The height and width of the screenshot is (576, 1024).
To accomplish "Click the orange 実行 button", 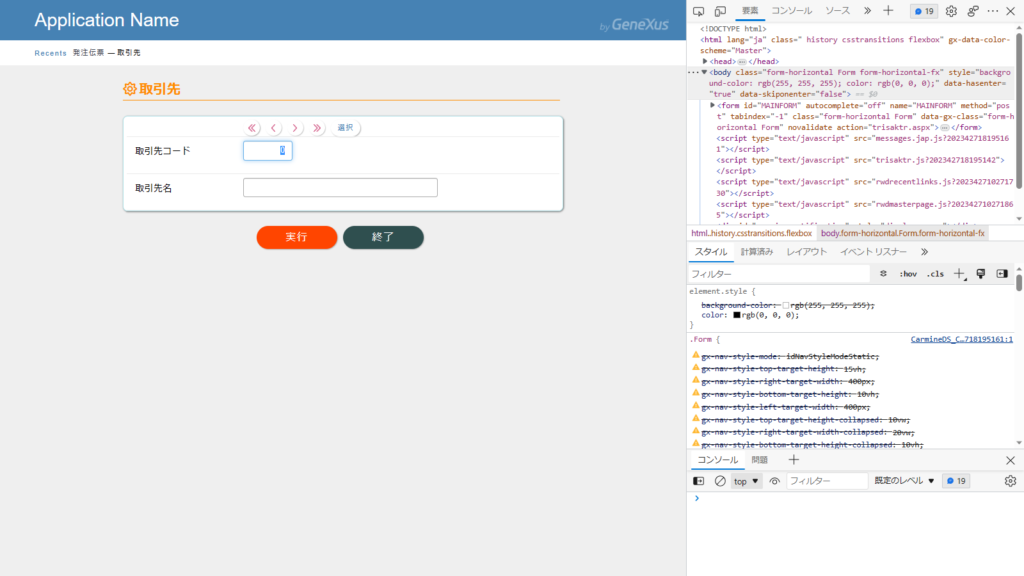I will pos(296,237).
